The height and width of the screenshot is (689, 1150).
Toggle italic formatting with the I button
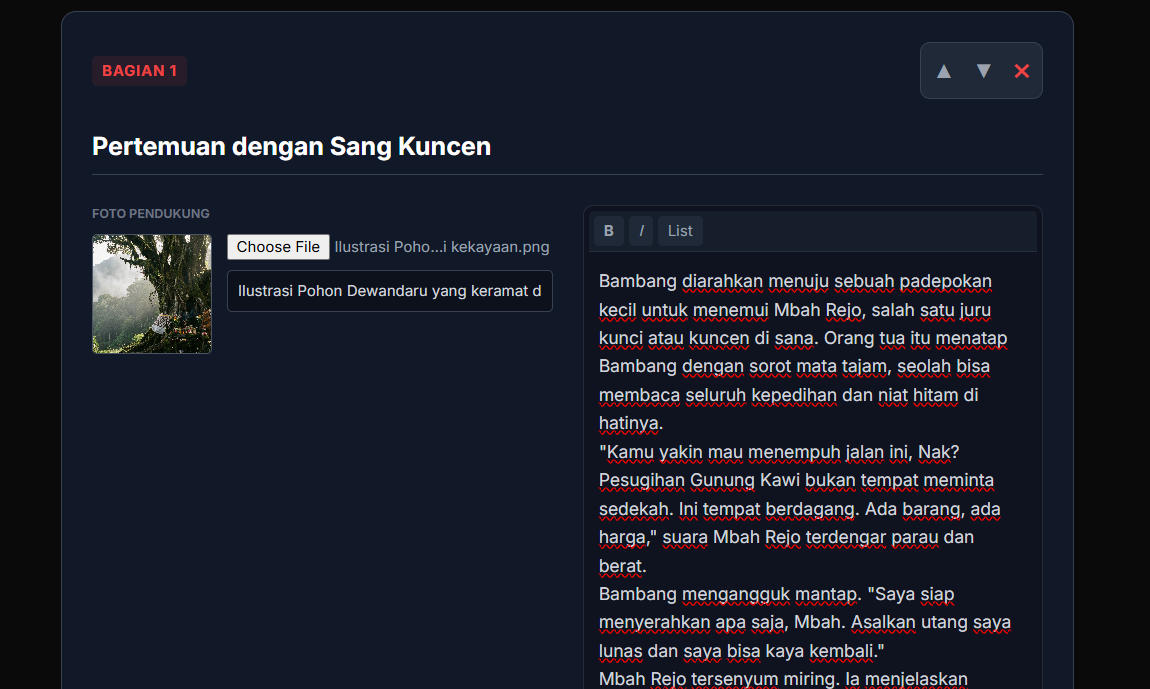click(x=641, y=231)
